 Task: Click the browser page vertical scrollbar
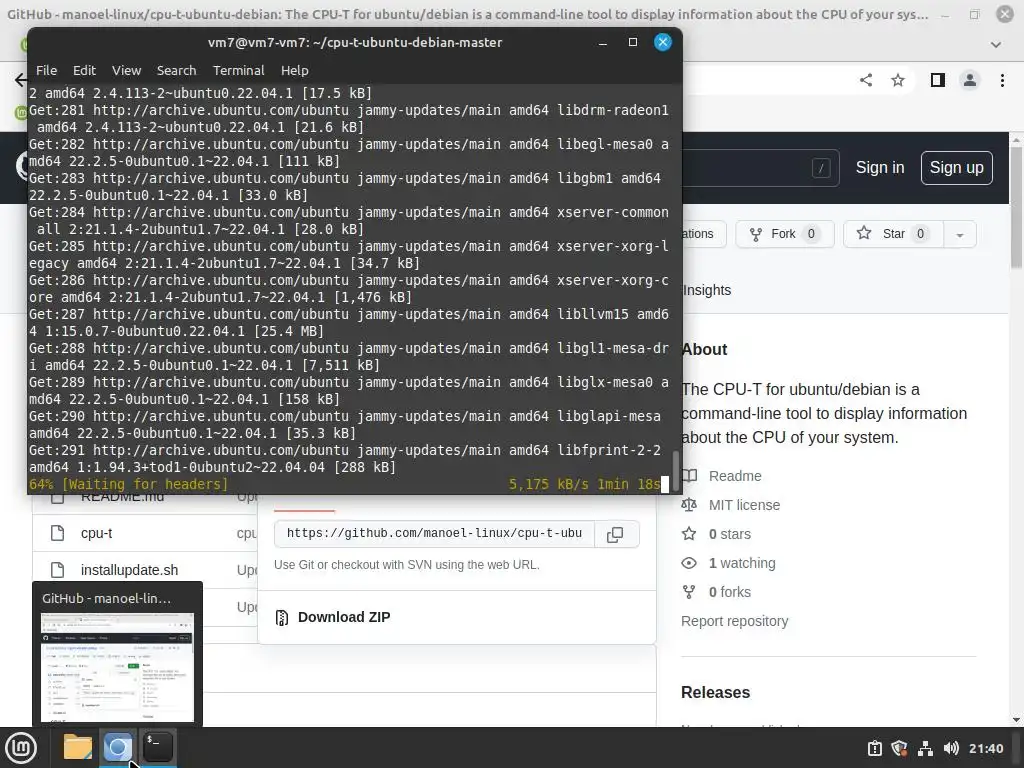pos(1016,207)
